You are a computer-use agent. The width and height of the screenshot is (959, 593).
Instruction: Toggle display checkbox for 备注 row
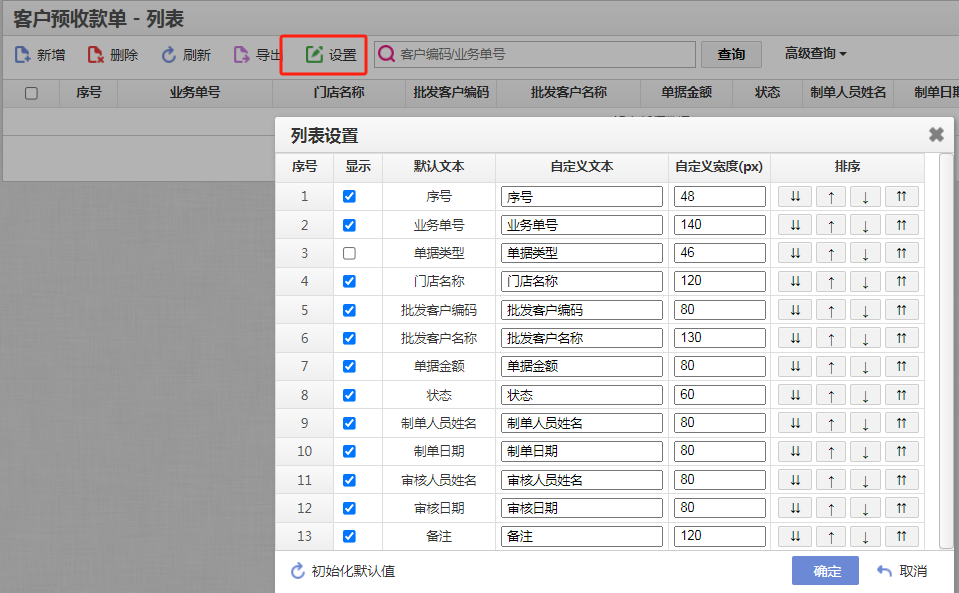pyautogui.click(x=349, y=536)
